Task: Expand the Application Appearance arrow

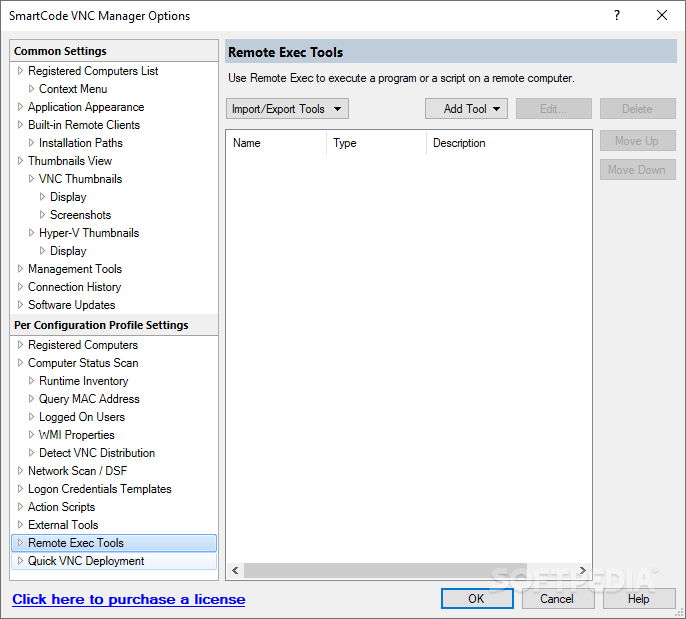Action: click(20, 106)
